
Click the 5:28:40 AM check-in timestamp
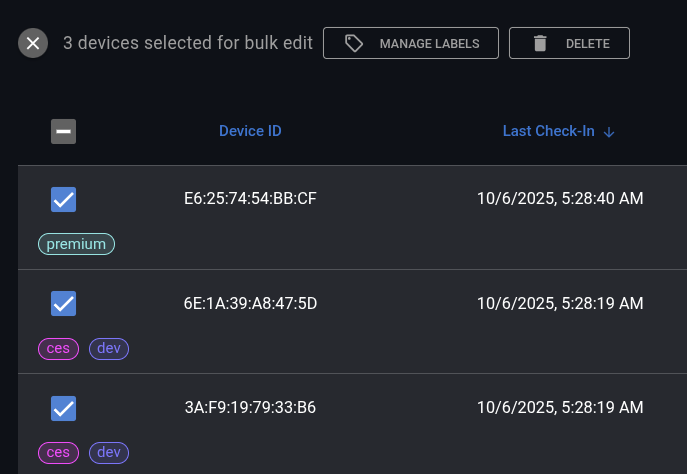pyautogui.click(x=559, y=199)
